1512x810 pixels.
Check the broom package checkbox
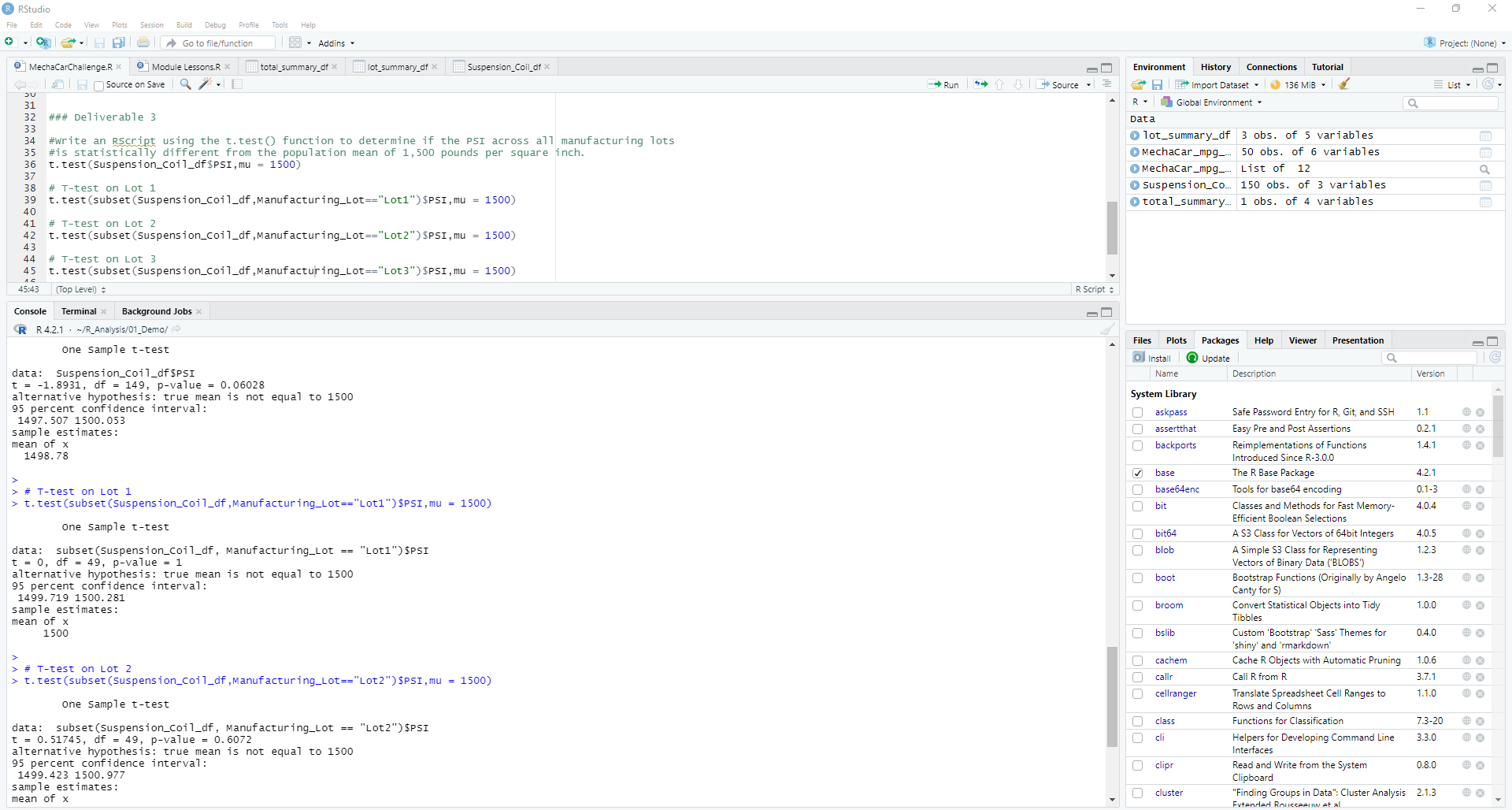1137,605
